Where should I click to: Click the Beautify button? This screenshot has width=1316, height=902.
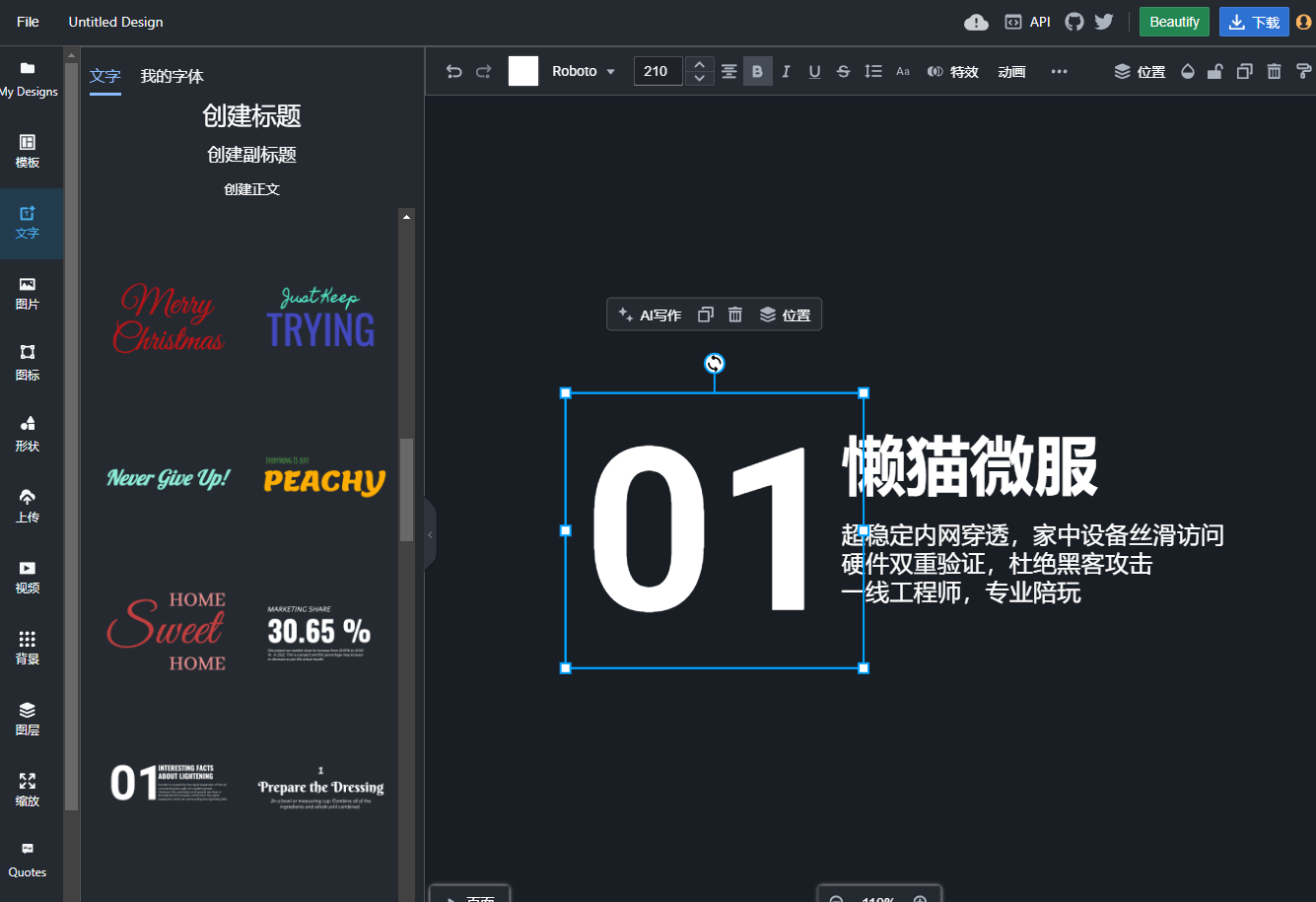tap(1174, 22)
